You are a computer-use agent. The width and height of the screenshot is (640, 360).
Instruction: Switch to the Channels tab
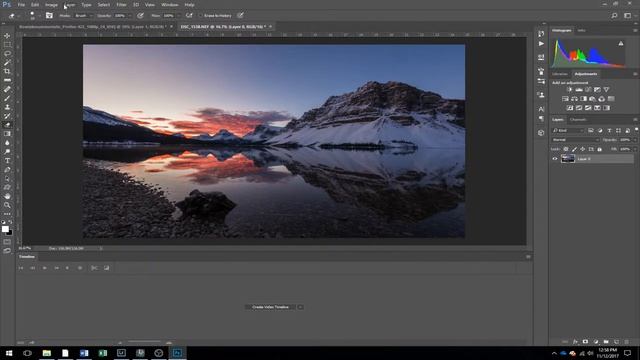pyautogui.click(x=578, y=120)
